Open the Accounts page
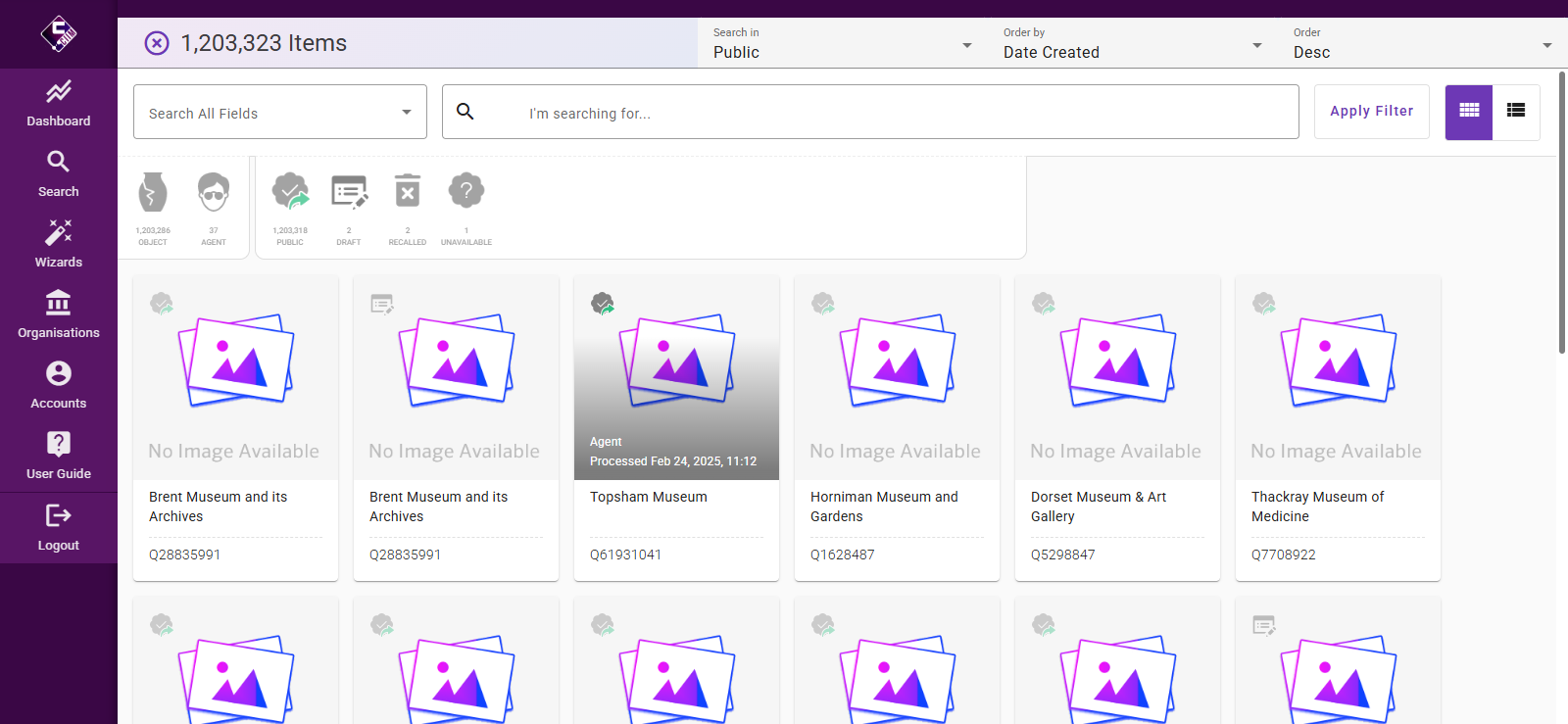This screenshot has width=1568, height=724. point(59,386)
